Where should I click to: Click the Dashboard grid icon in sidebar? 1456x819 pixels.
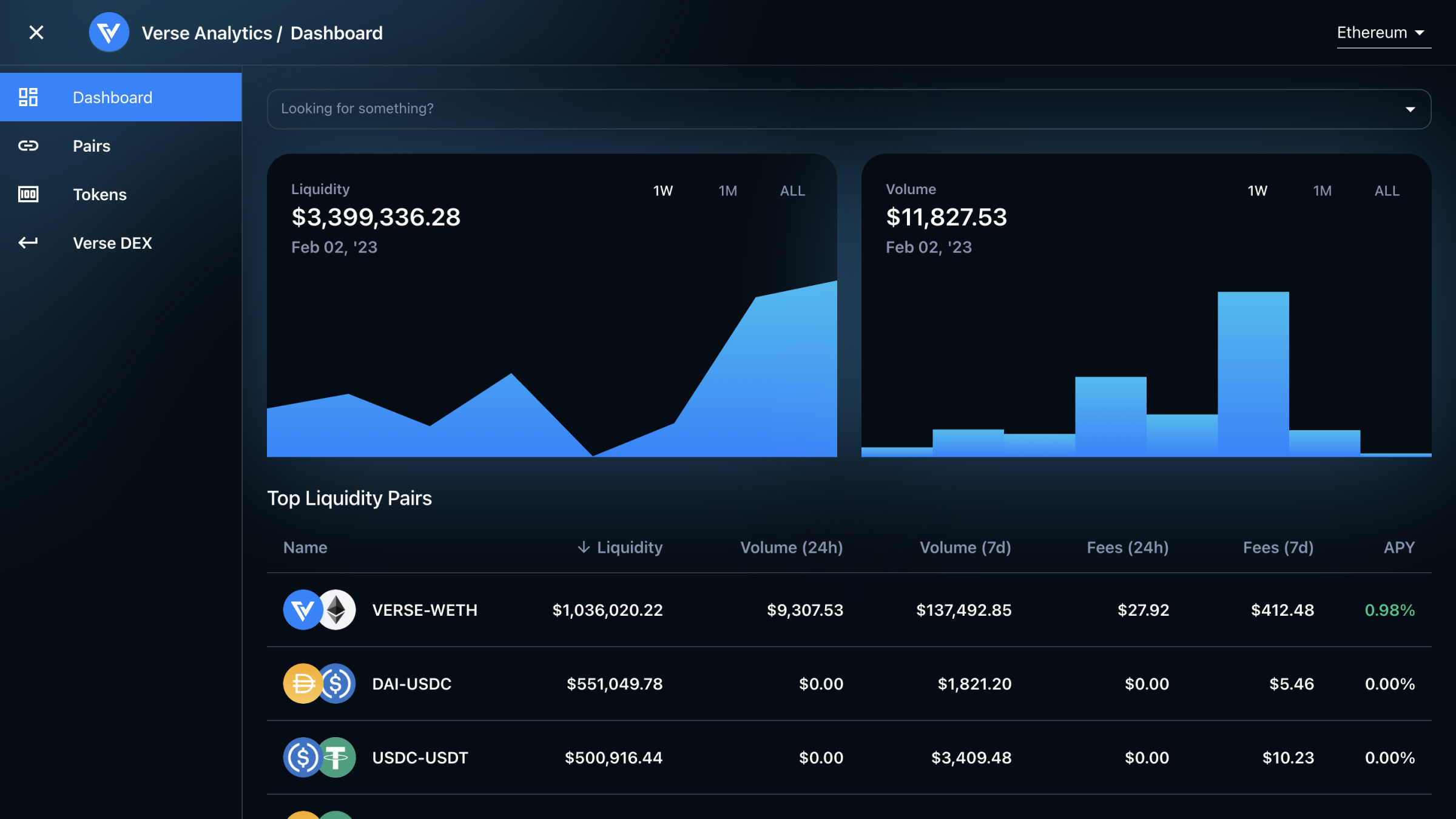click(28, 97)
